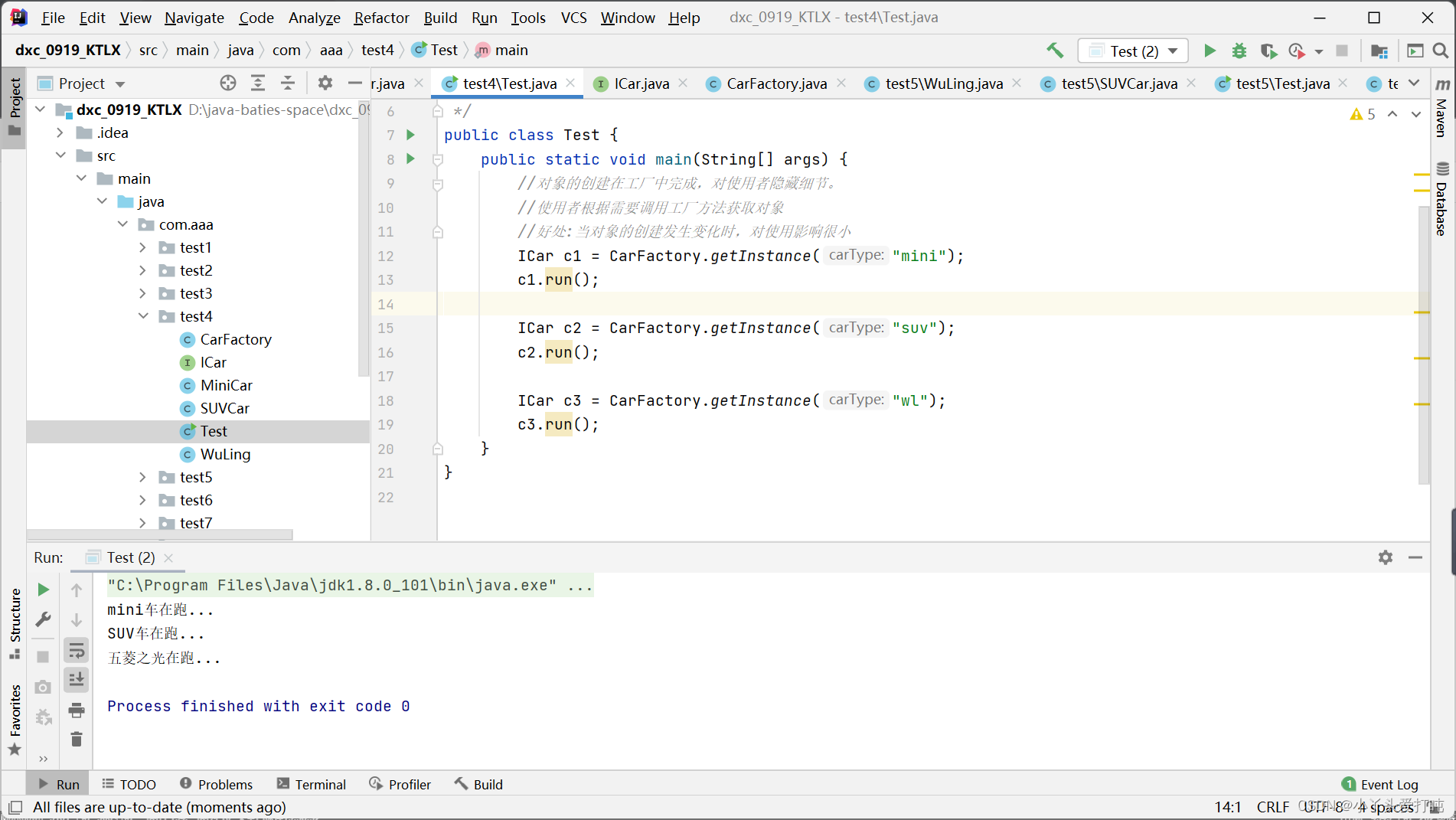This screenshot has height=820, width=1456.
Task: Click Project tree horizontal scrollbar
Action: 160,534
